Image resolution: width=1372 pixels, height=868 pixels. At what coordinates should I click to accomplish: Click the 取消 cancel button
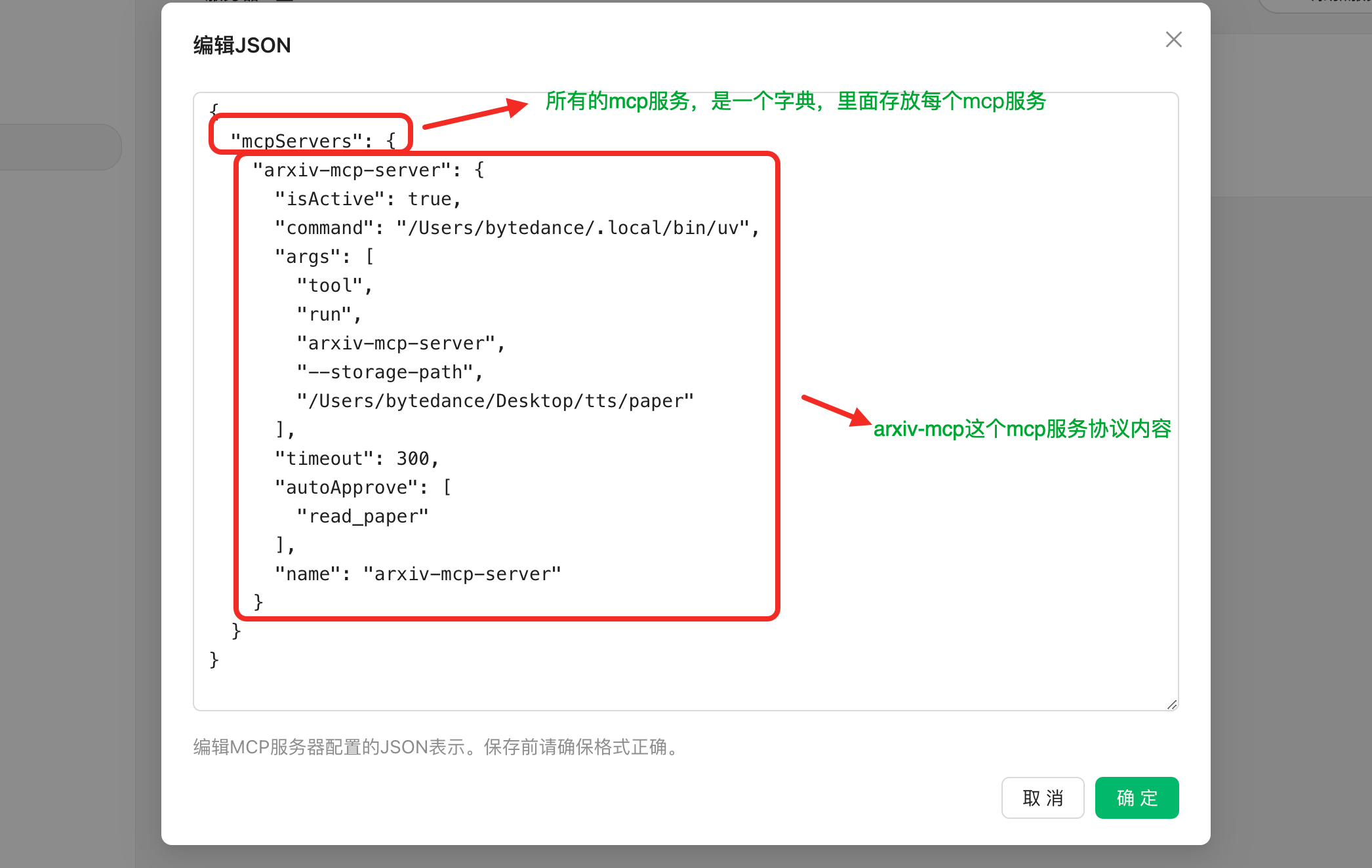(x=1042, y=798)
